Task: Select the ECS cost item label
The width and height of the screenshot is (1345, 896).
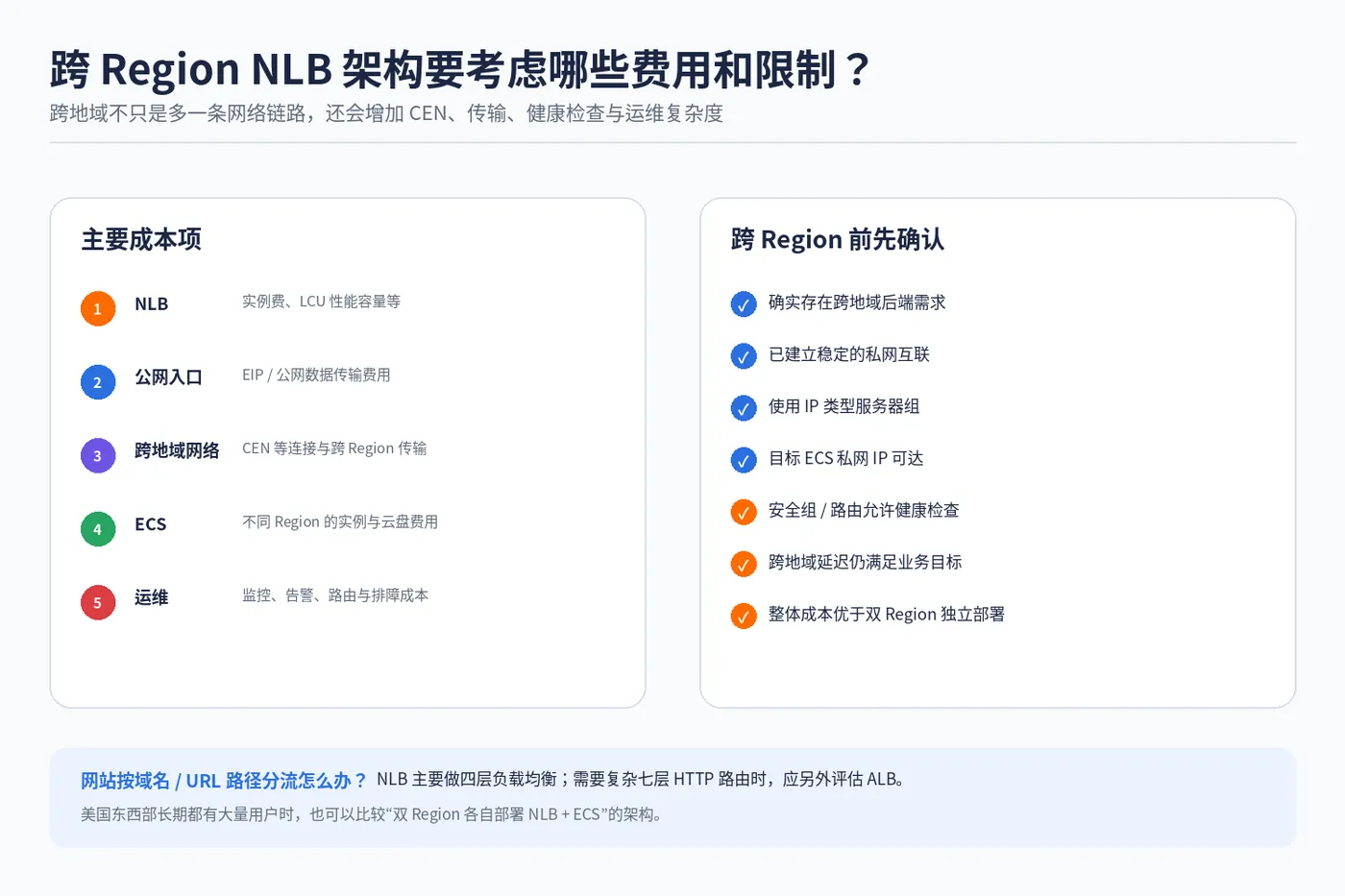Action: click(x=151, y=524)
